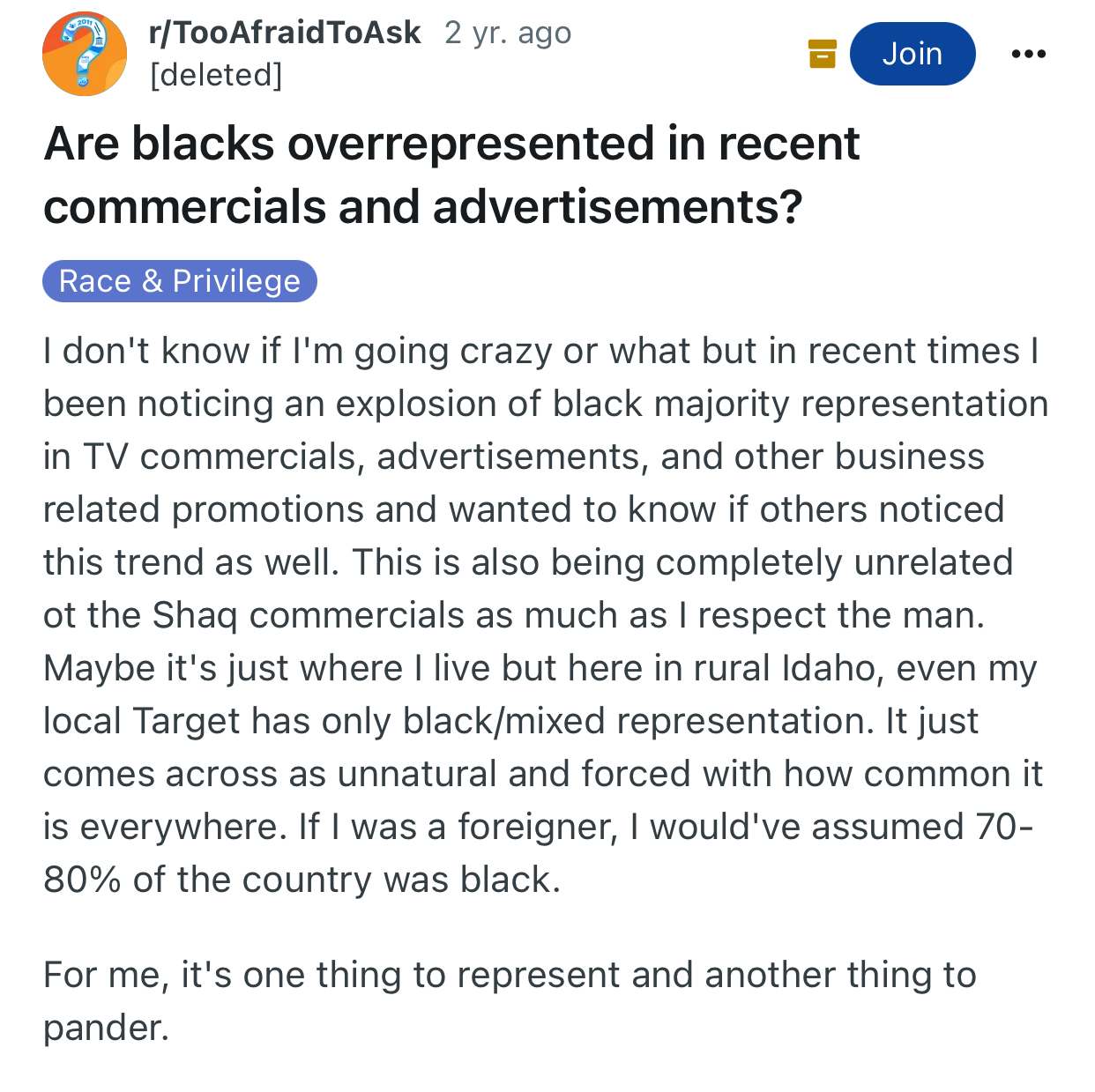The height and width of the screenshot is (1092, 1095).
Task: Click the phrase 'unnatural and forced' in the body
Action: (514, 774)
